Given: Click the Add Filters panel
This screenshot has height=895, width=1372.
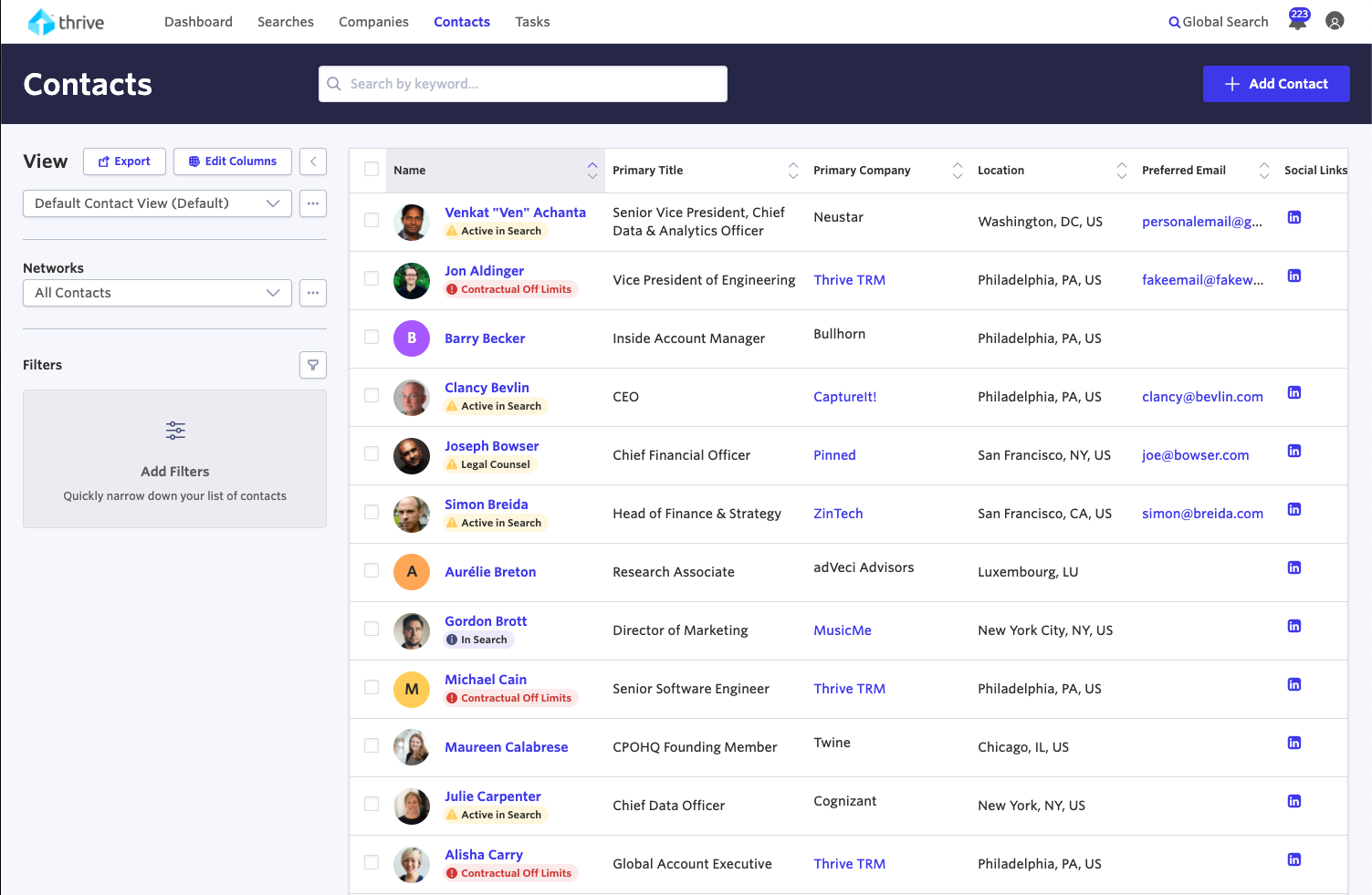Looking at the screenshot, I should (x=175, y=459).
